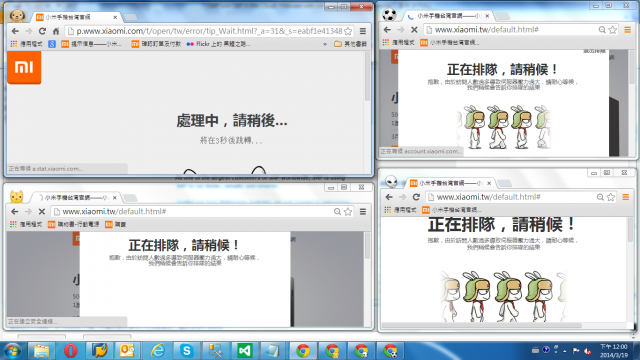Open apps shortcut in top-left bookmarks bar
Viewport: 640px width, 360px height.
coord(26,44)
